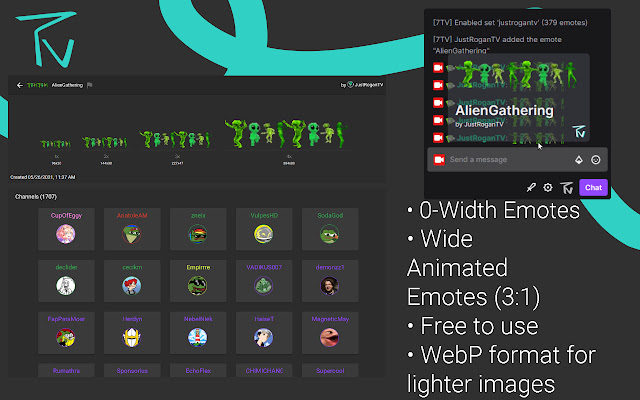Image resolution: width=640 pixels, height=400 pixels.
Task: Open Empirrre's channel avatar
Action: tap(198, 286)
